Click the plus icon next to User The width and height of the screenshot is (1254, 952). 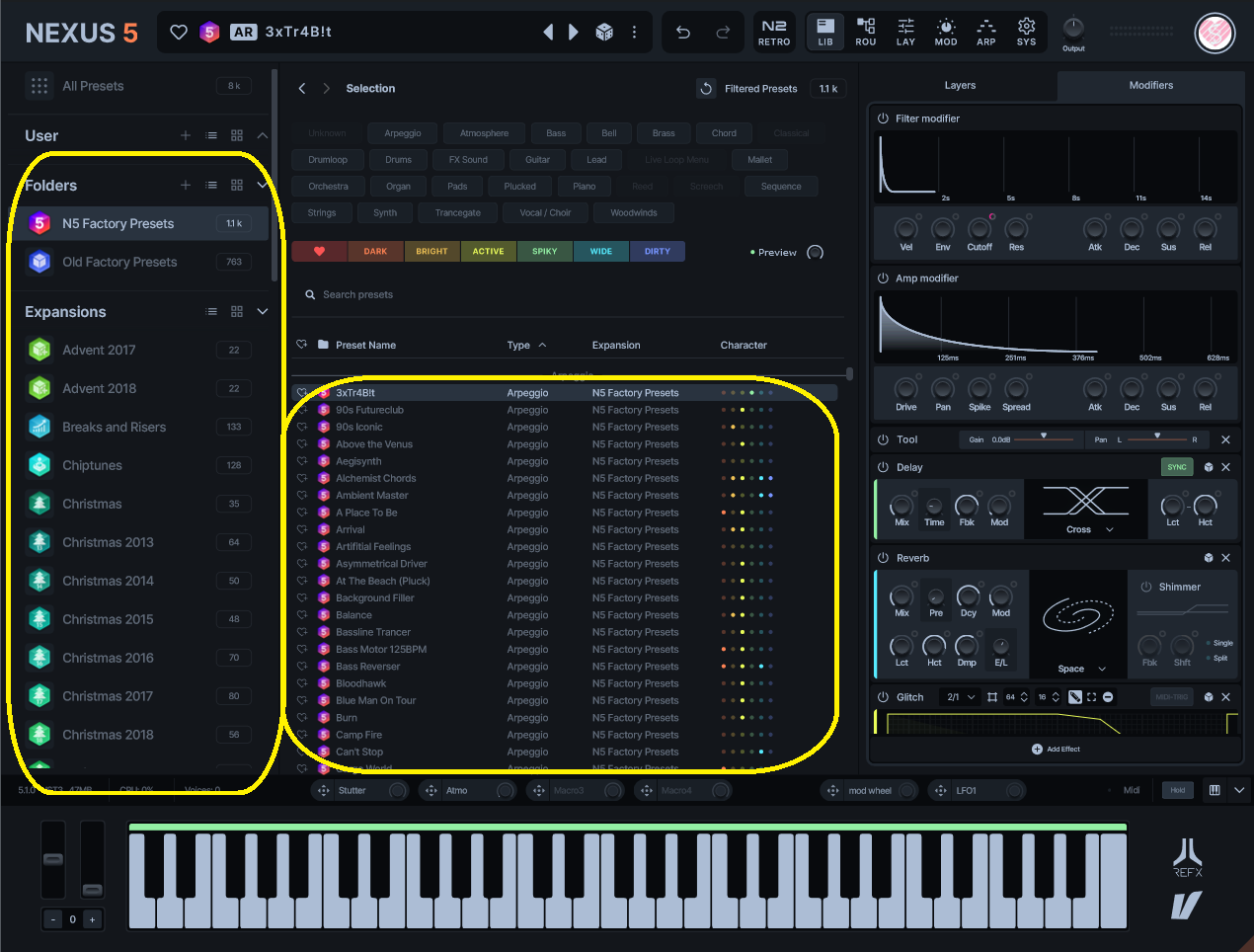(185, 135)
